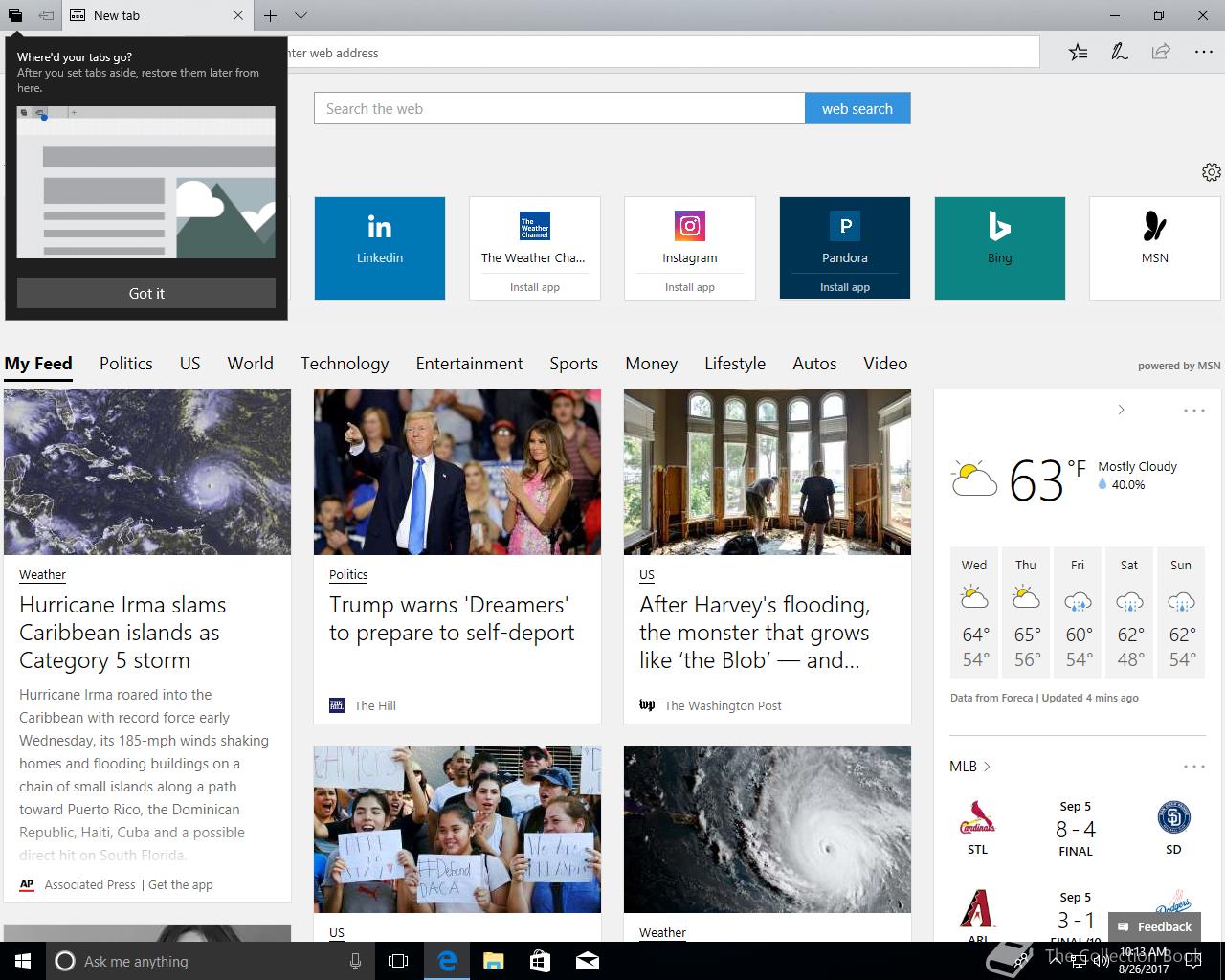Switch to the Technology tab
This screenshot has width=1225, height=980.
345,364
